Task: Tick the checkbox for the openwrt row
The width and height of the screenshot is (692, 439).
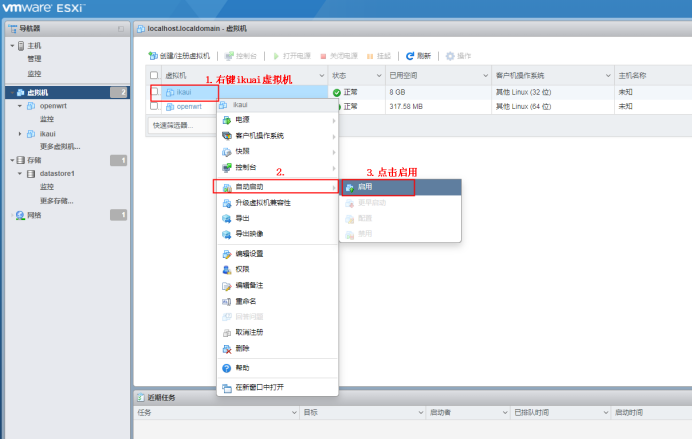Action: pyautogui.click(x=154, y=106)
